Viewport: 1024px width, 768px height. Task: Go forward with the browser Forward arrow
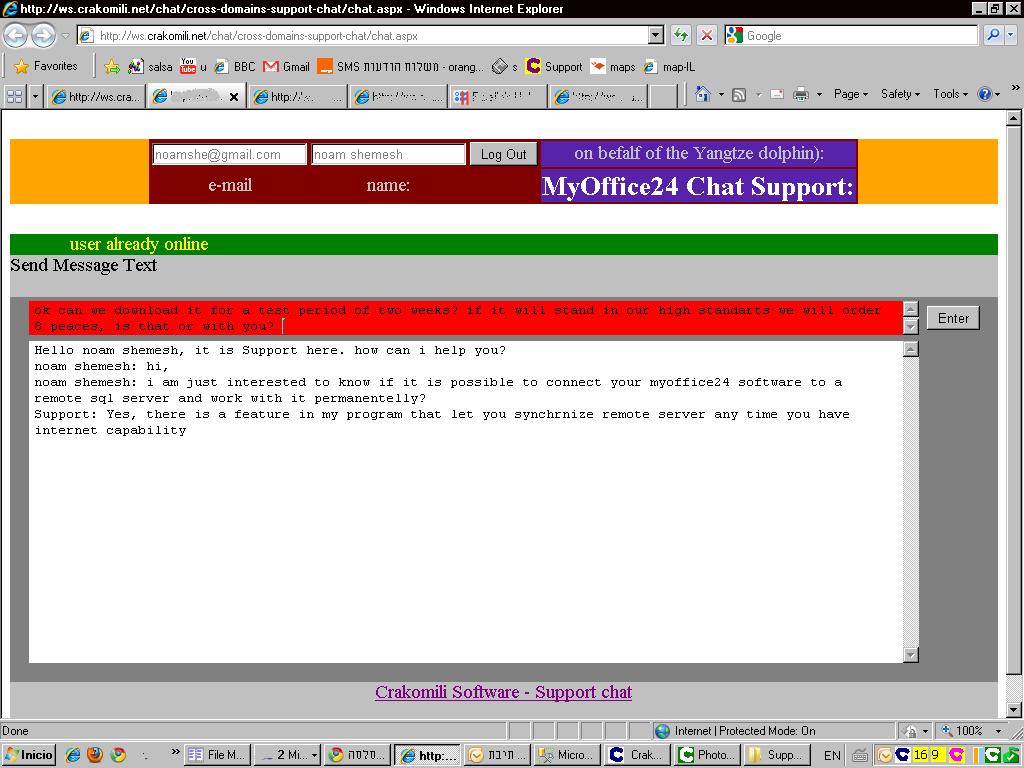43,35
